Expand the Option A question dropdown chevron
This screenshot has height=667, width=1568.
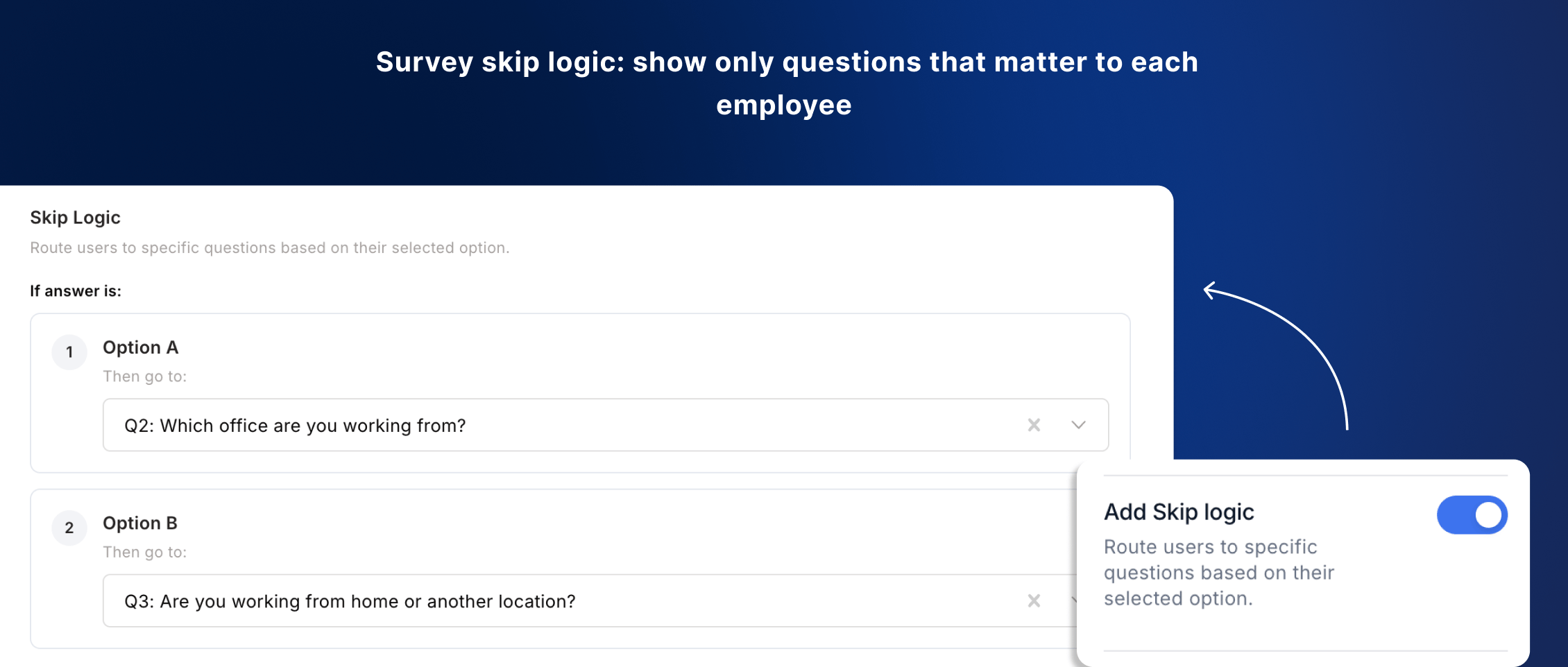1078,425
